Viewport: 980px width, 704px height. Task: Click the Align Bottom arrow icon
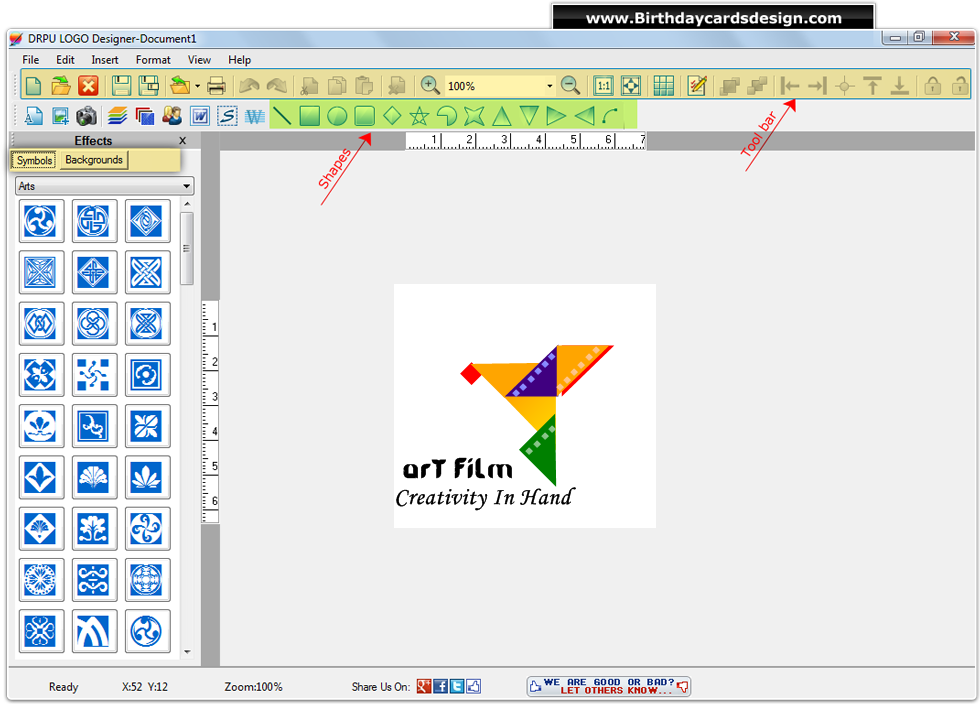tap(900, 85)
